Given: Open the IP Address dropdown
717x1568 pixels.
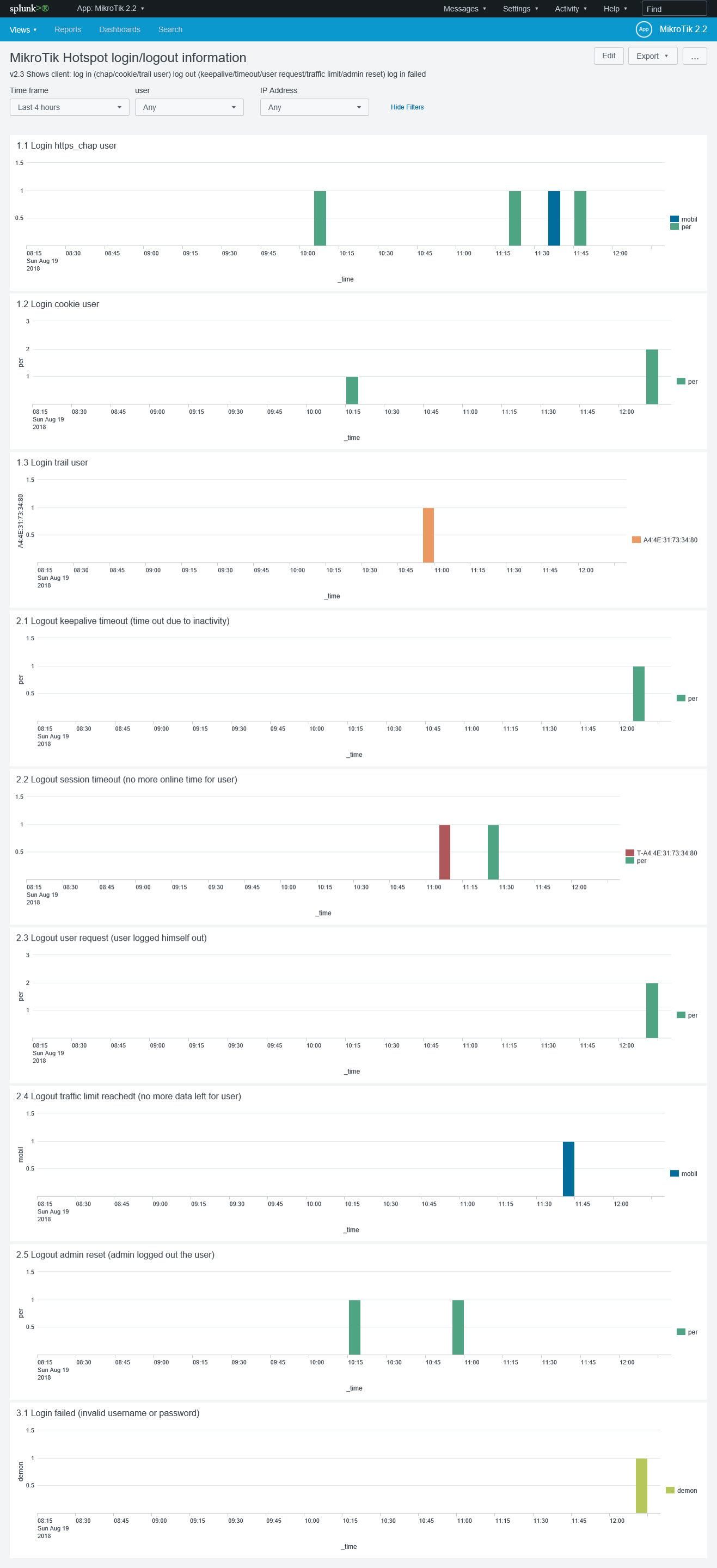Looking at the screenshot, I should (314, 107).
